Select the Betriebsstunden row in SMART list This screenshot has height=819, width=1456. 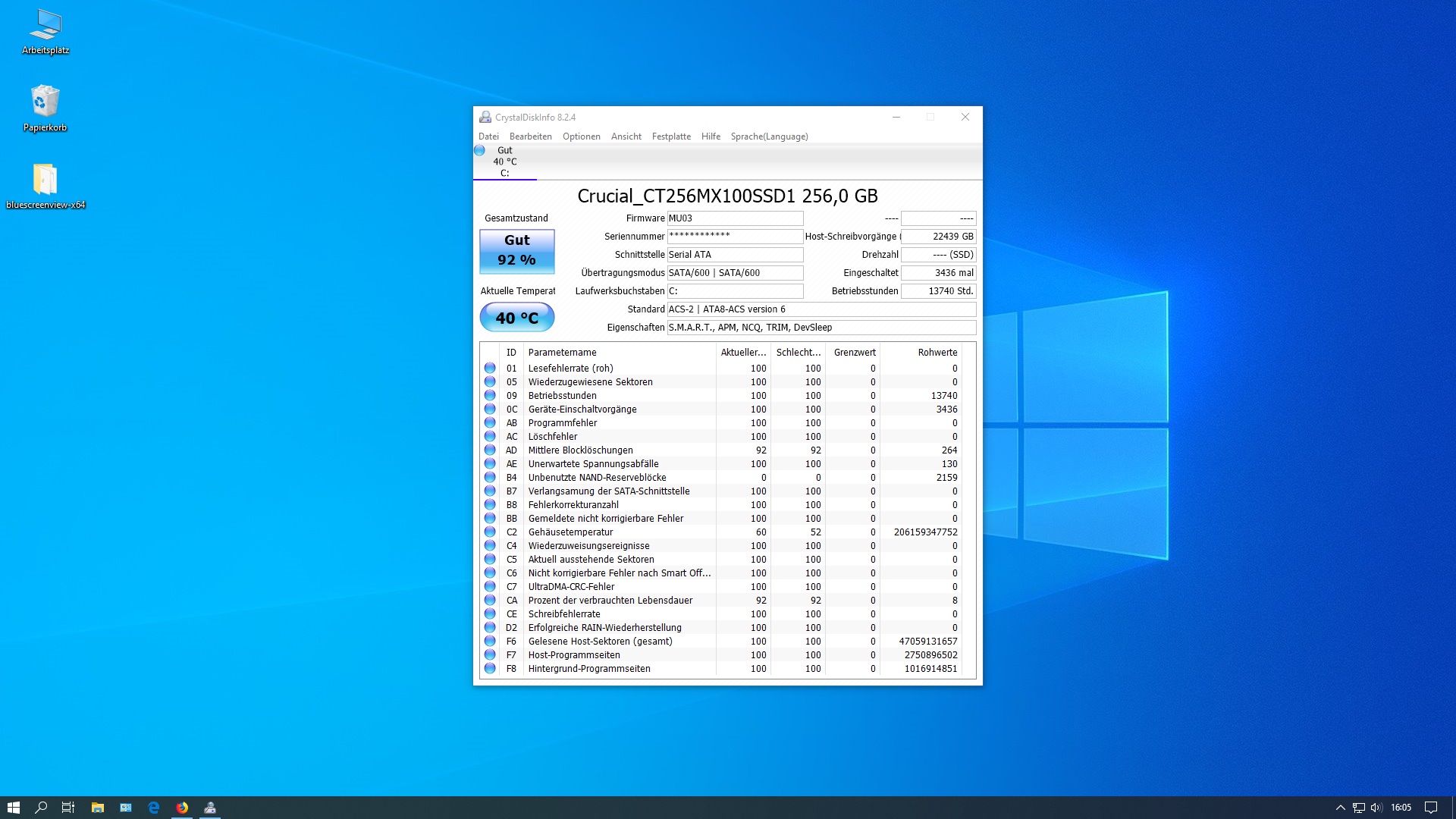pyautogui.click(x=562, y=396)
